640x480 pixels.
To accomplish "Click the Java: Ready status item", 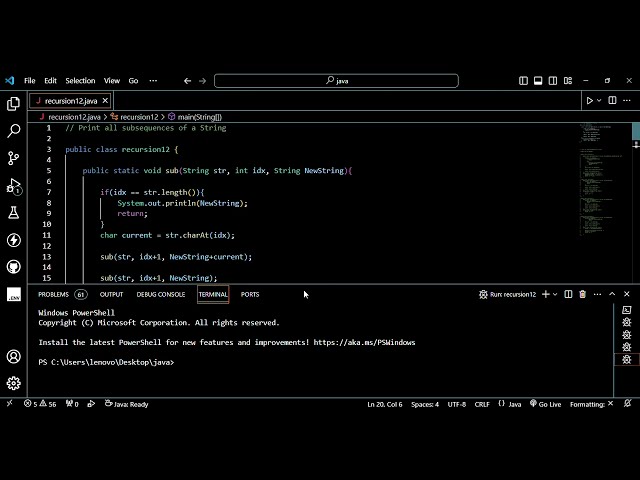I will [x=127, y=404].
